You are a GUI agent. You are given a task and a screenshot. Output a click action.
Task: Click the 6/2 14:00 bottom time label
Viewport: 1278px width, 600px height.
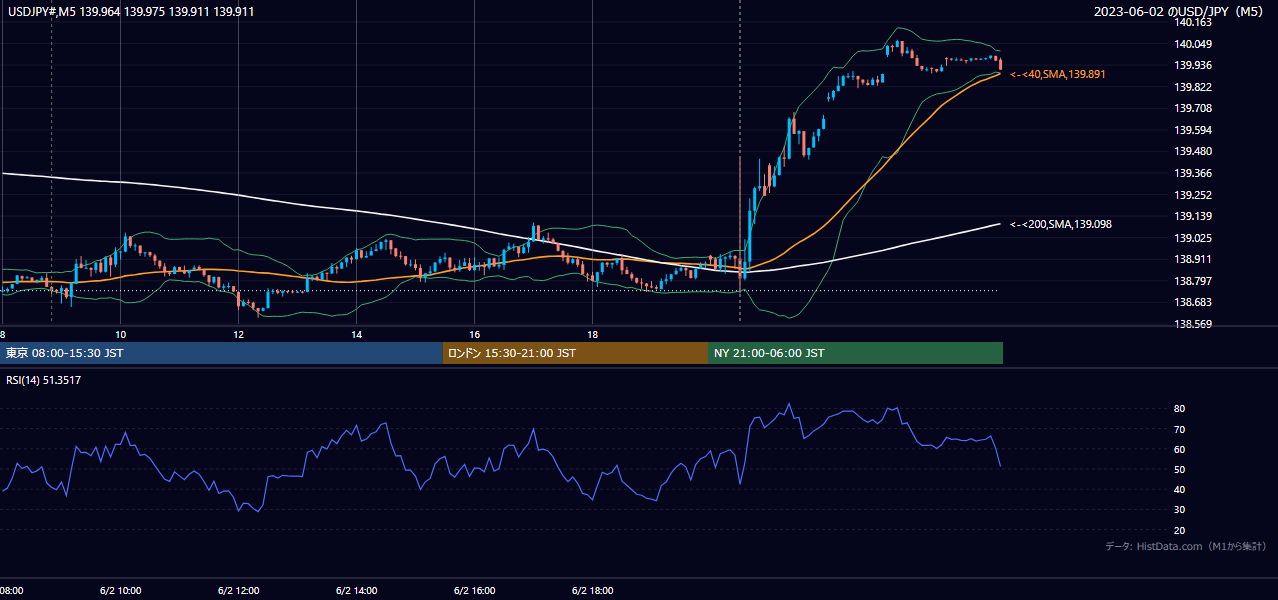click(356, 591)
